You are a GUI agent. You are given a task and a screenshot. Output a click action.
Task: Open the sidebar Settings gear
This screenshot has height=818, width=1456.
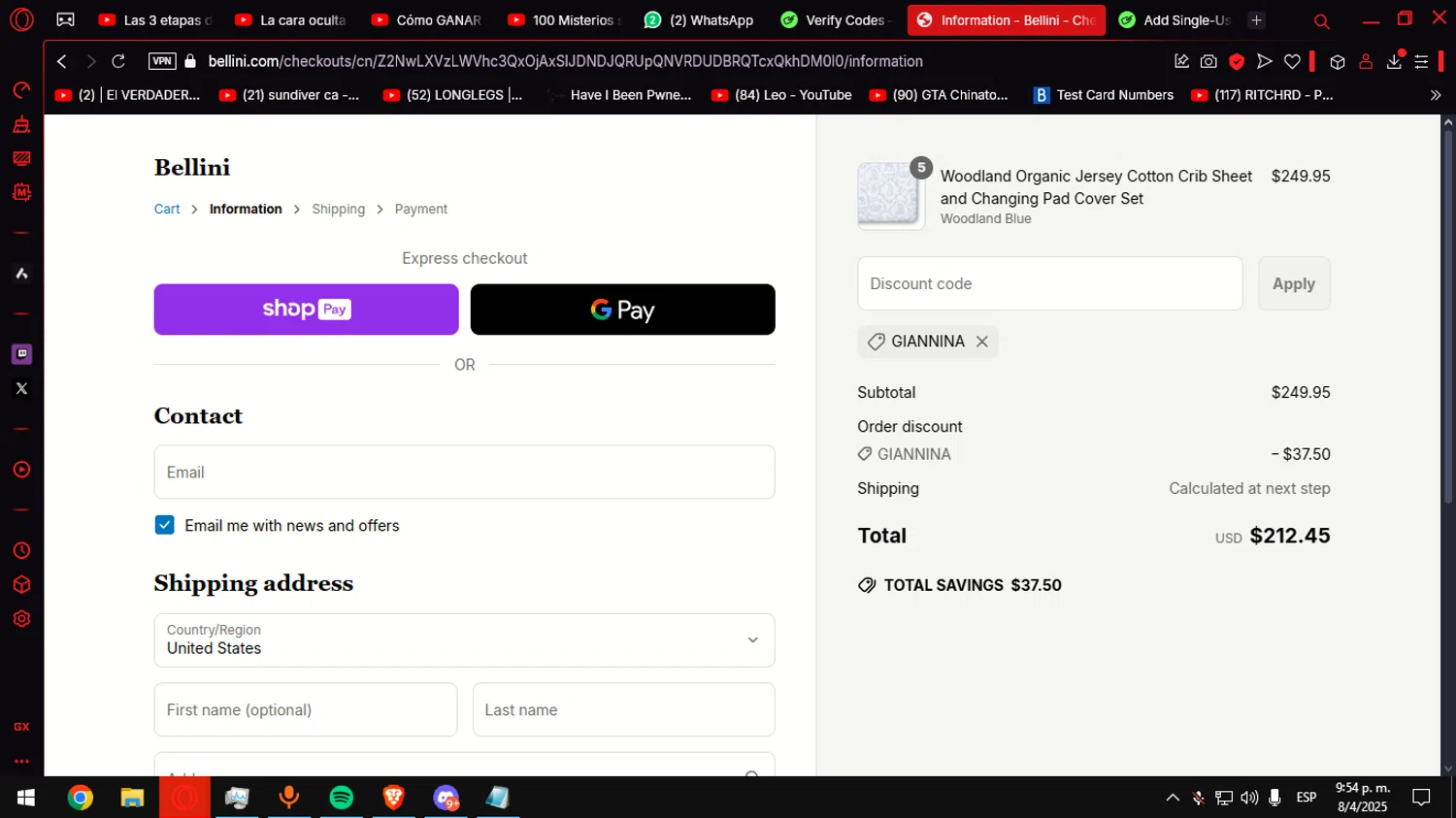pos(21,619)
